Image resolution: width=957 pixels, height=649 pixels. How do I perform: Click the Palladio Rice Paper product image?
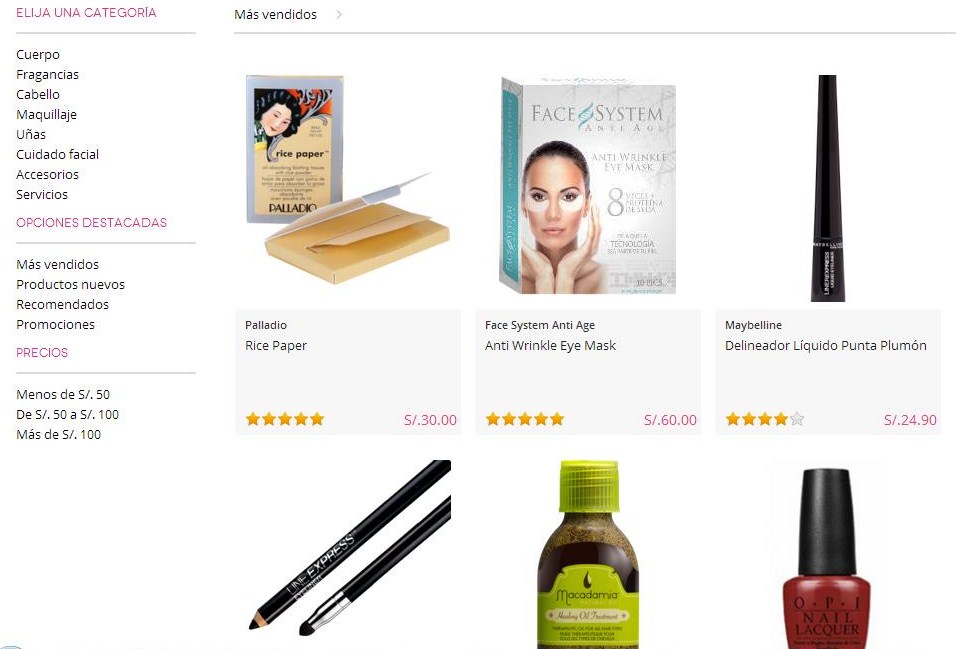(x=348, y=179)
